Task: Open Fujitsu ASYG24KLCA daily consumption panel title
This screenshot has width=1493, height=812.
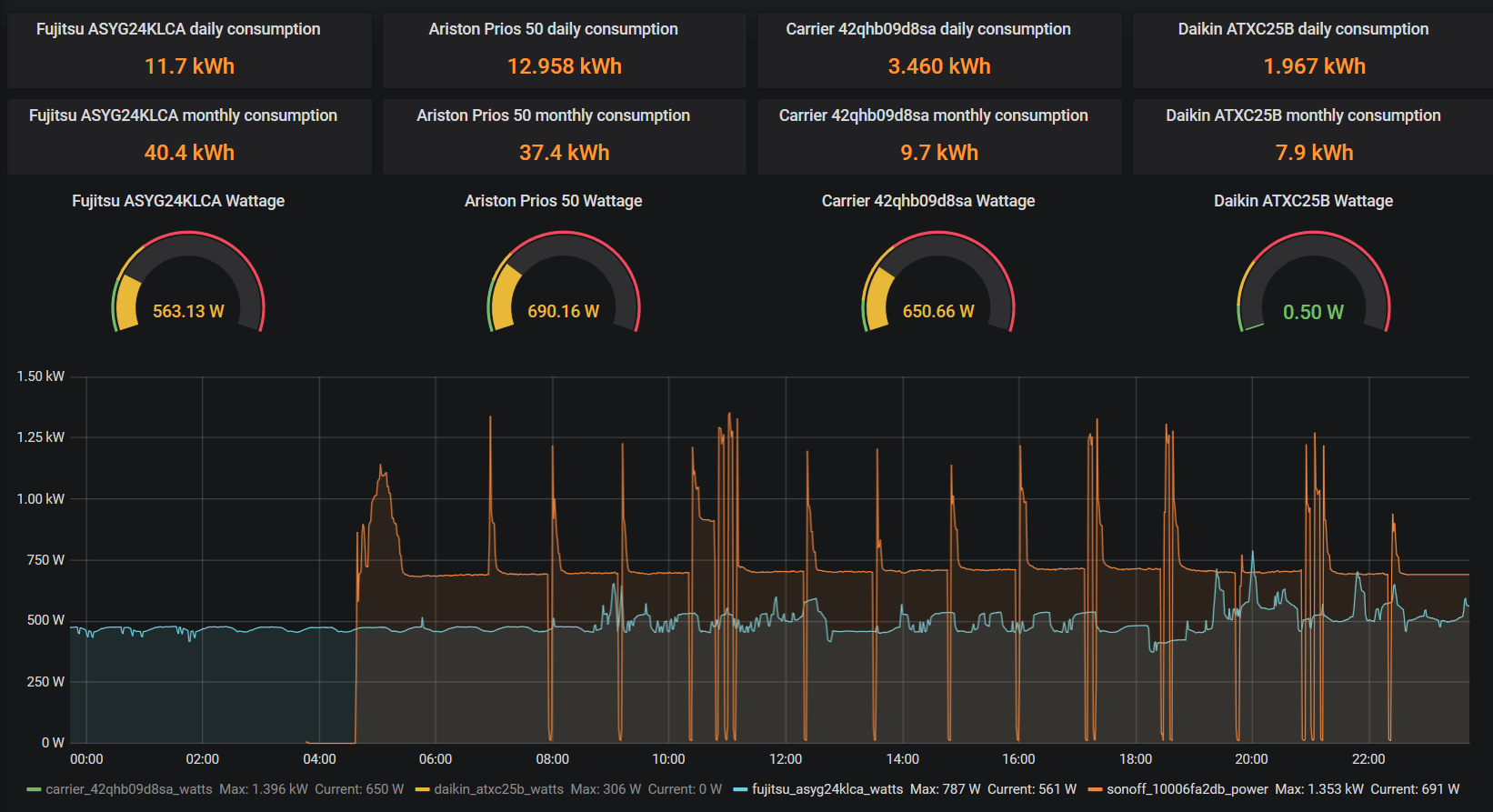Action: [x=178, y=29]
